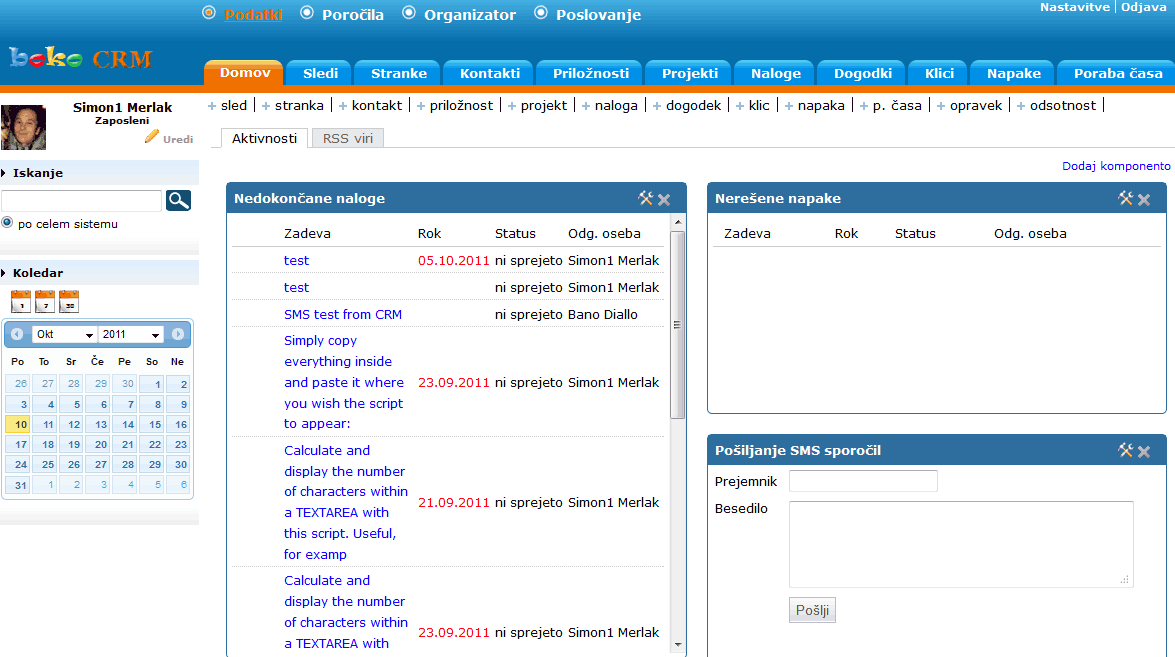This screenshot has width=1175, height=657.
Task: Toggle 'po celem sistemu' search option
Action: pyautogui.click(x=8, y=223)
